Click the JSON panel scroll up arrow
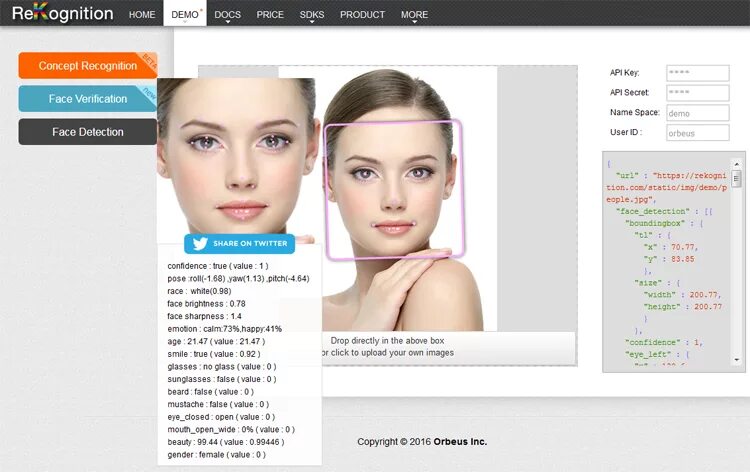 click(736, 164)
